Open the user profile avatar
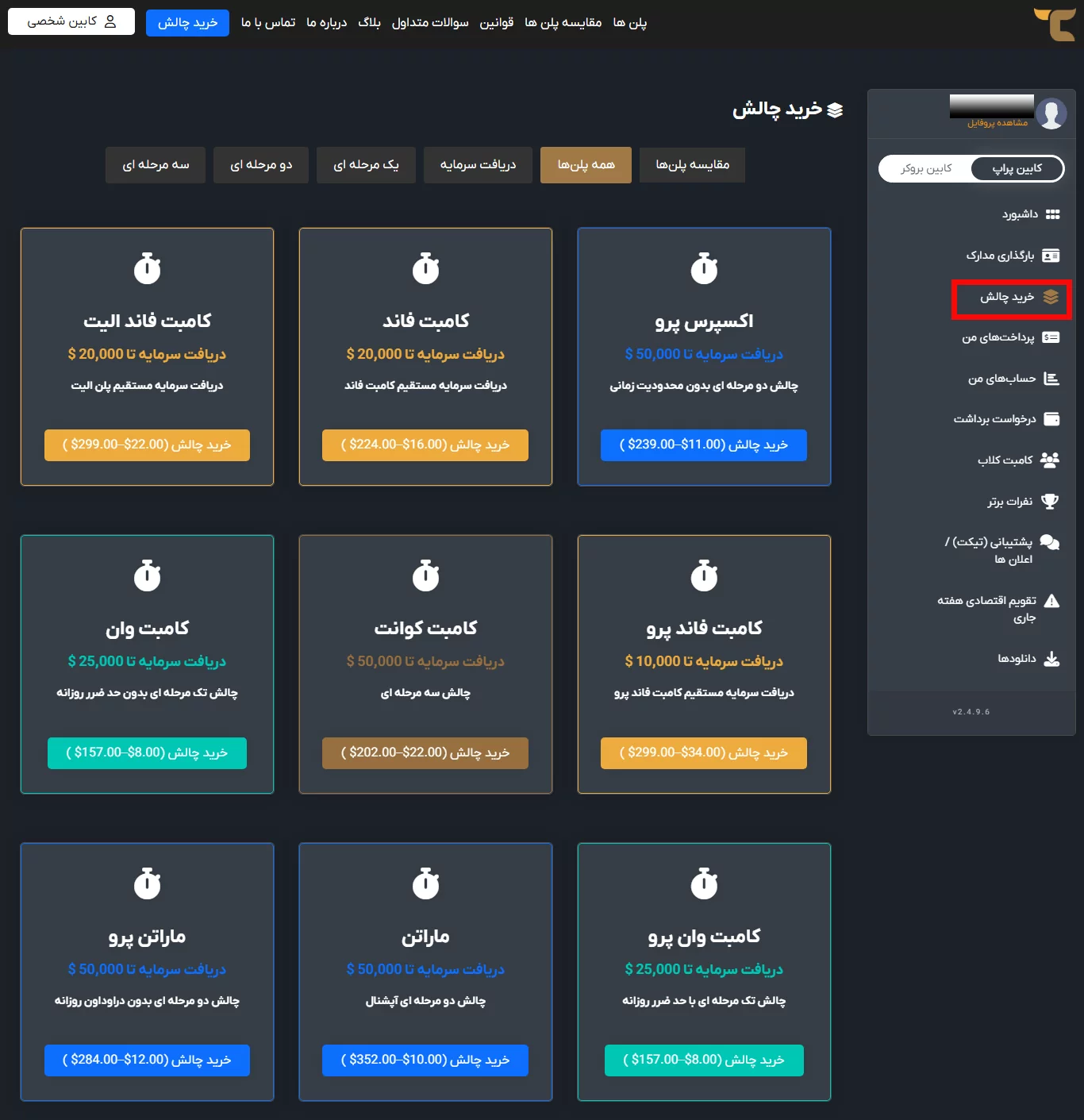Screen dimensions: 1084x1120 click(x=1051, y=114)
